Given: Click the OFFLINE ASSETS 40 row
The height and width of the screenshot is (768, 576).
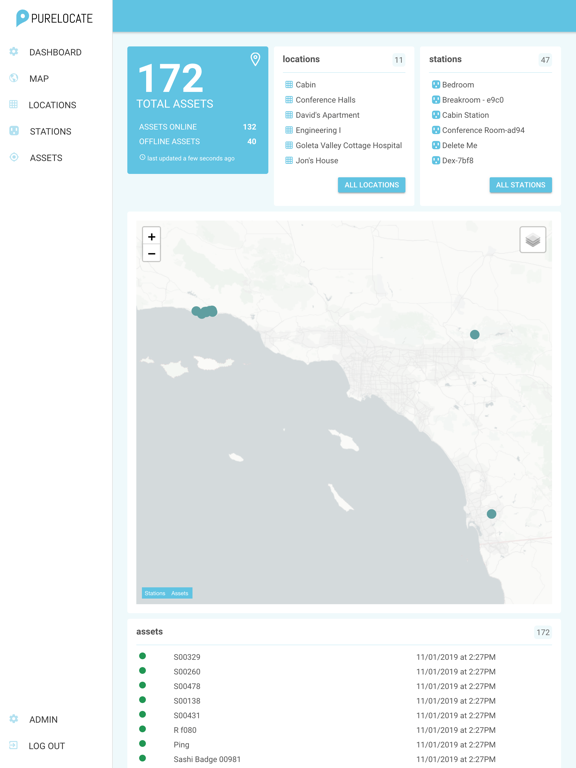Looking at the screenshot, I should coord(197,142).
